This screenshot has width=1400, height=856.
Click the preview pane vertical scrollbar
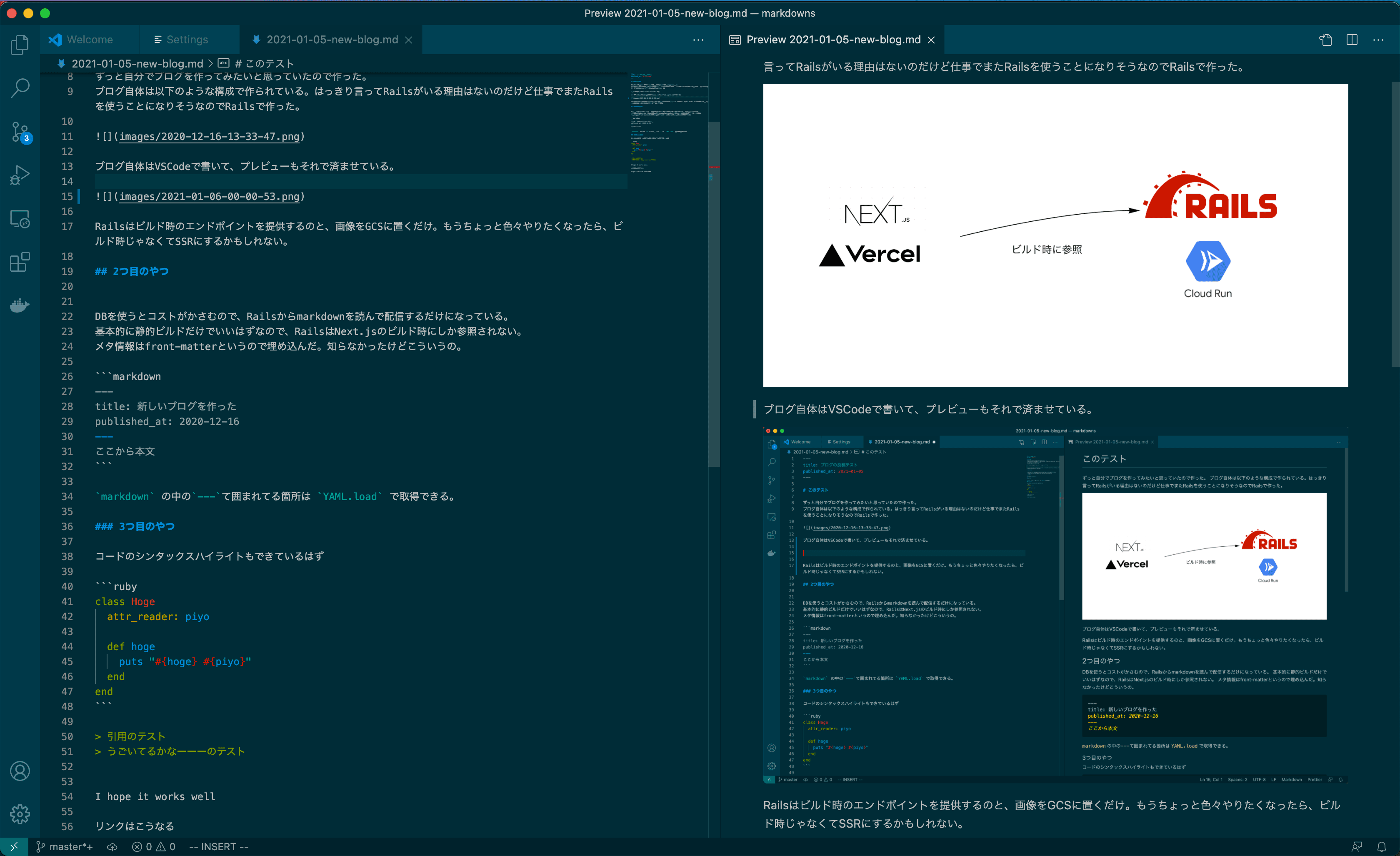coord(1395,225)
